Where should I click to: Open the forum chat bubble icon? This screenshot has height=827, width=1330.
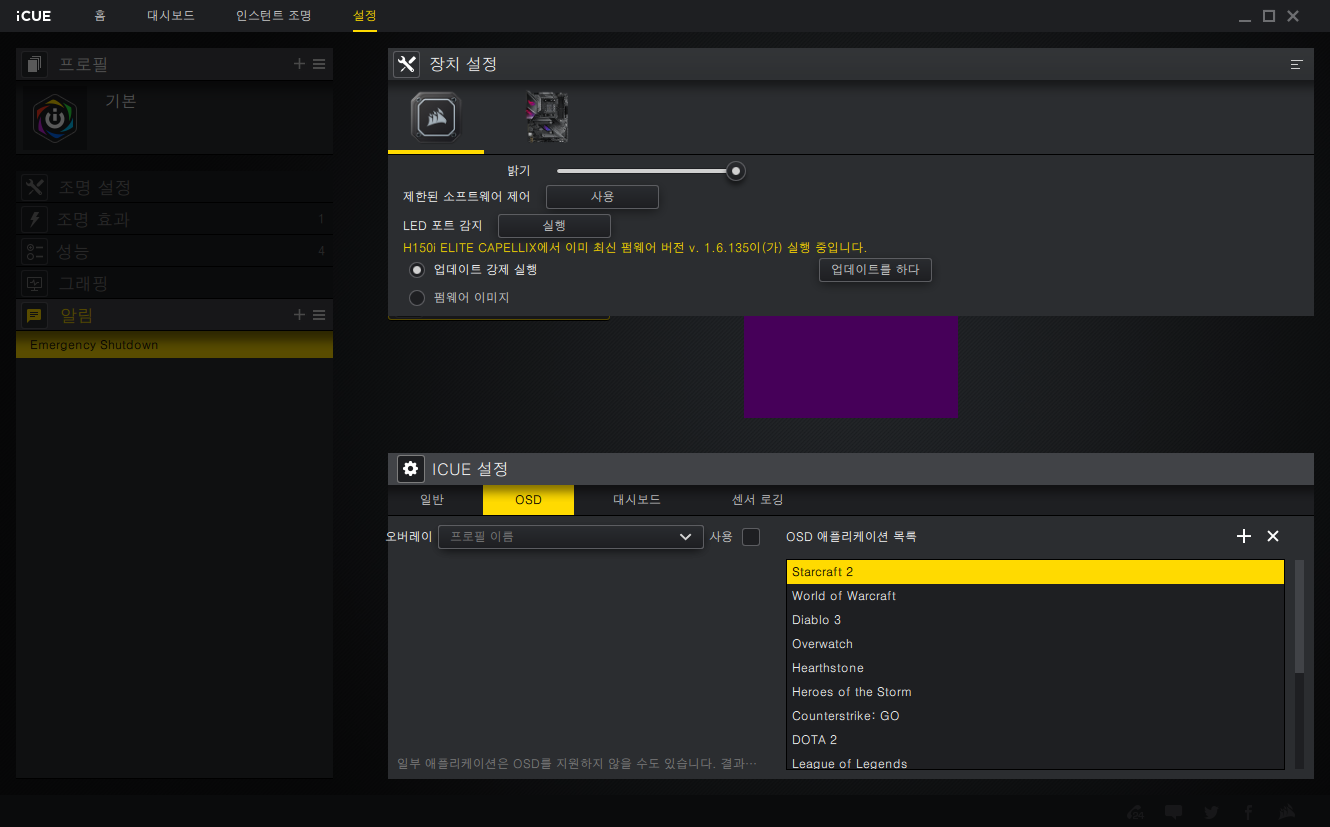point(1174,812)
